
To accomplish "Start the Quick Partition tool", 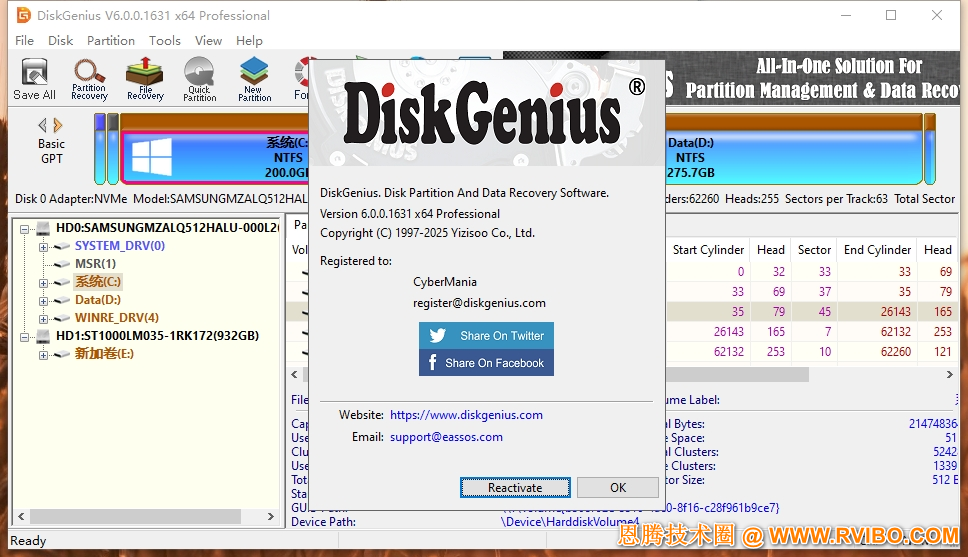I will [x=199, y=78].
